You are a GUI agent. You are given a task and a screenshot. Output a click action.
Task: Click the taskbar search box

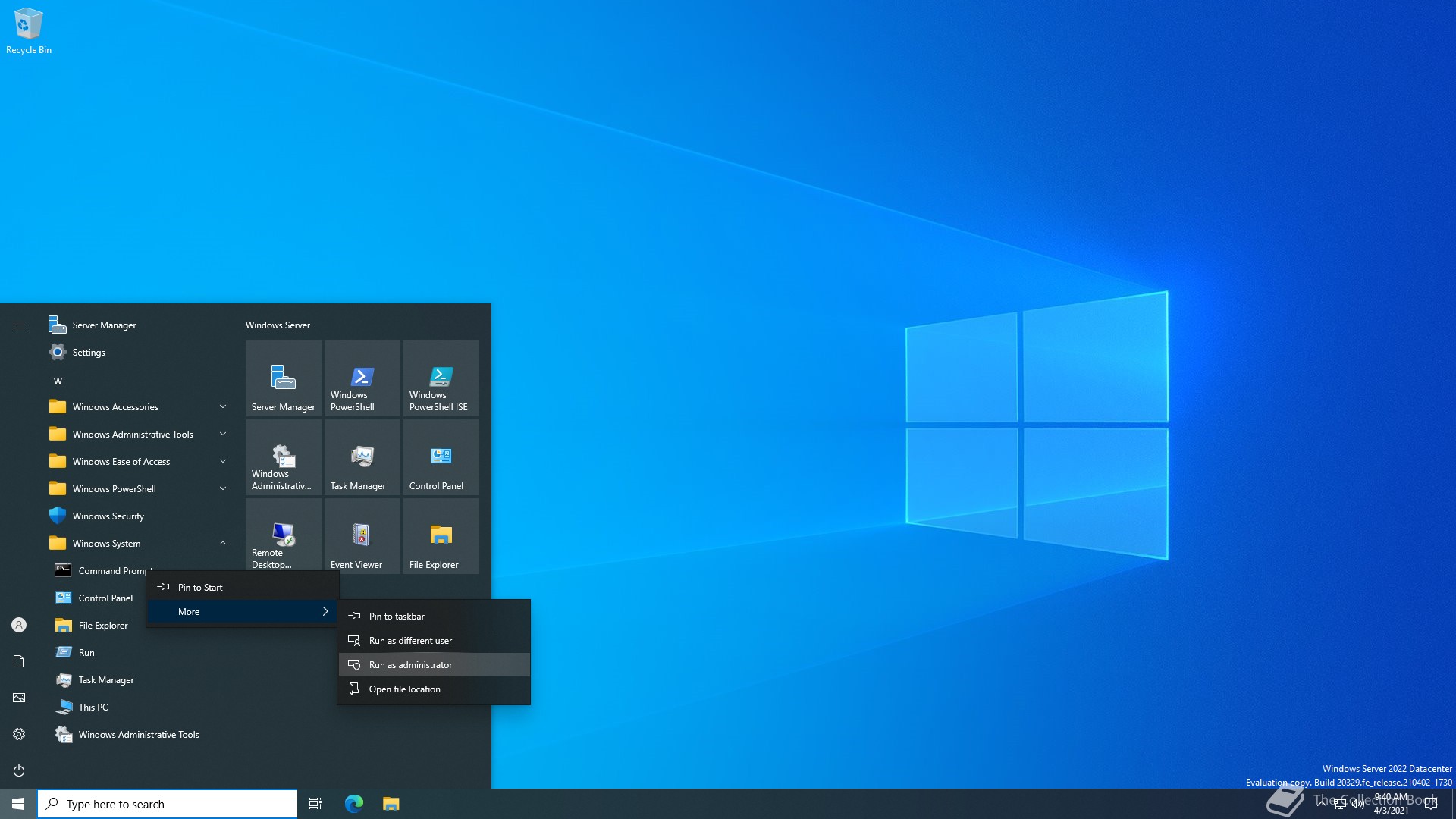[168, 804]
